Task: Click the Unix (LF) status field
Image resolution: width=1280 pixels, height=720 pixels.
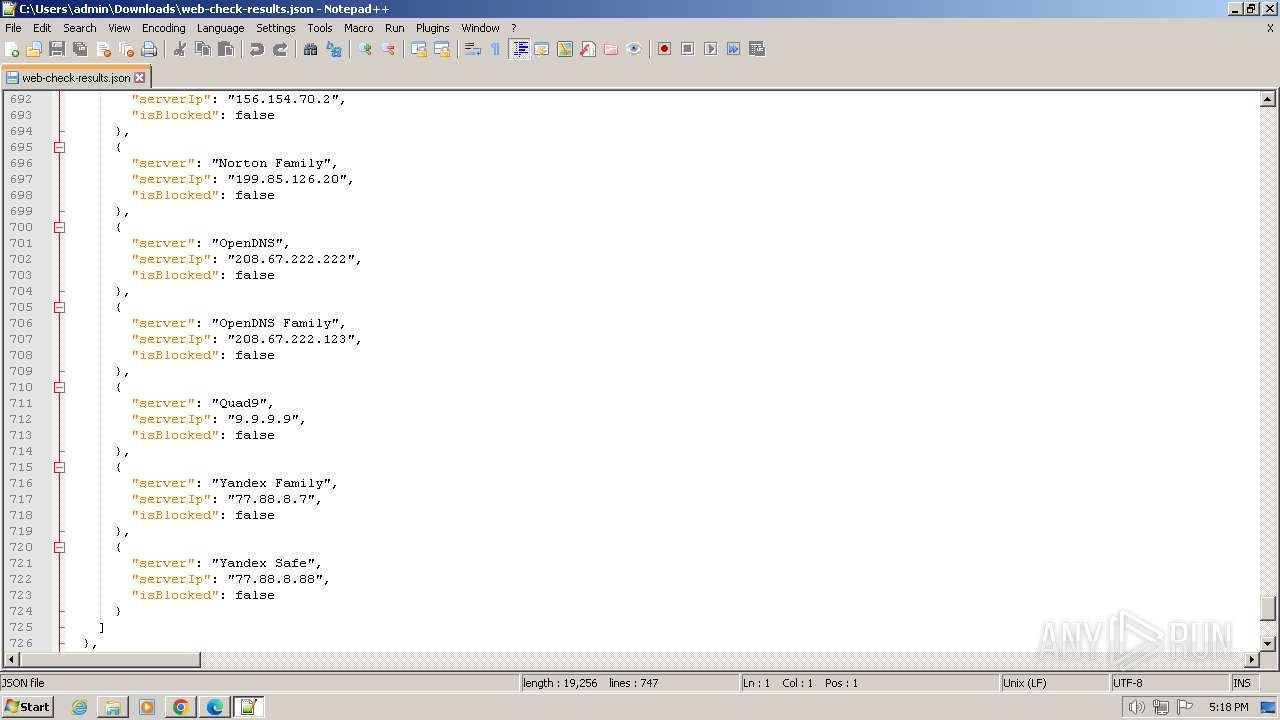Action: click(1054, 683)
